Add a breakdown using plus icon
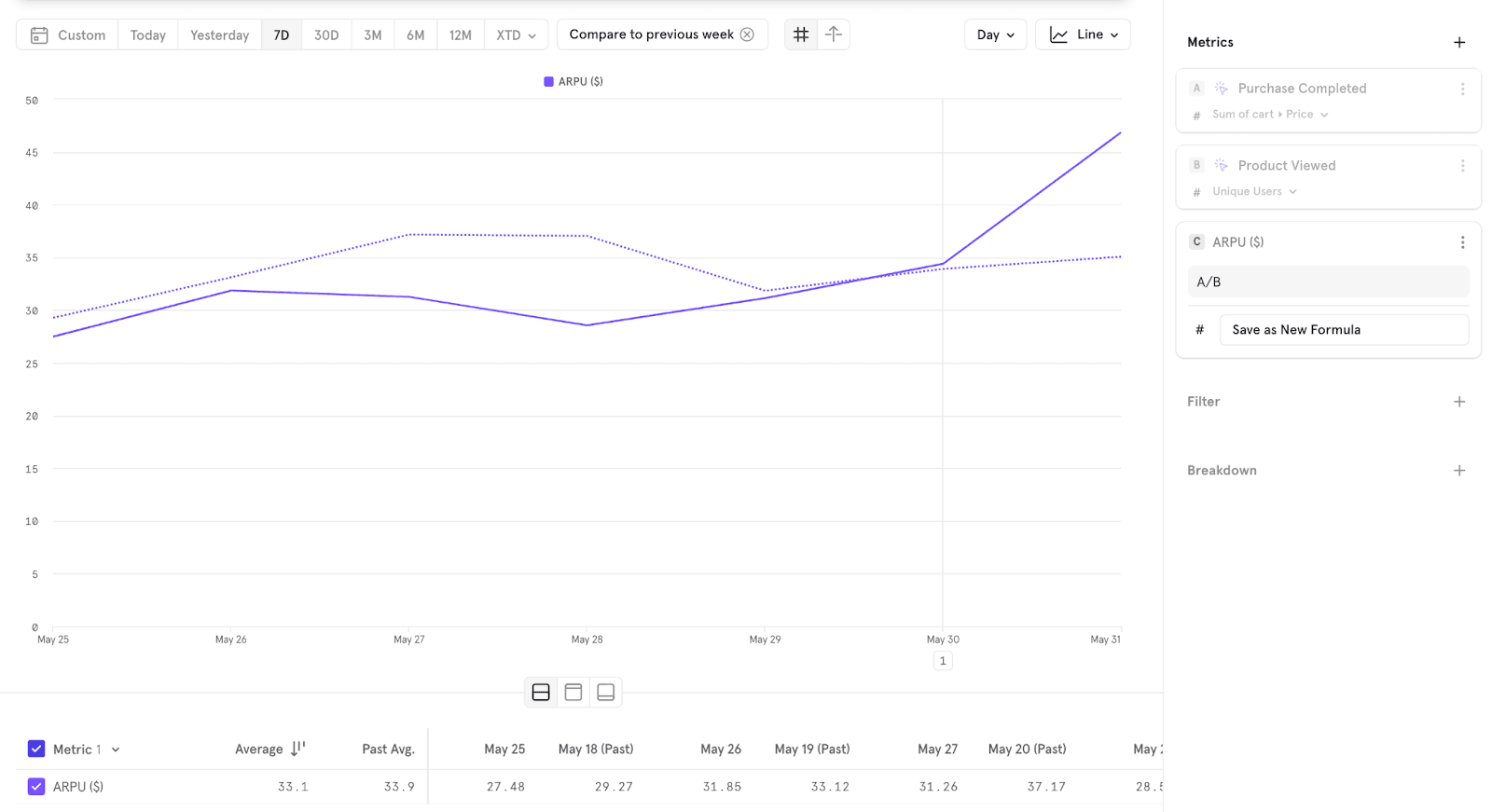1492x812 pixels. pyautogui.click(x=1459, y=471)
